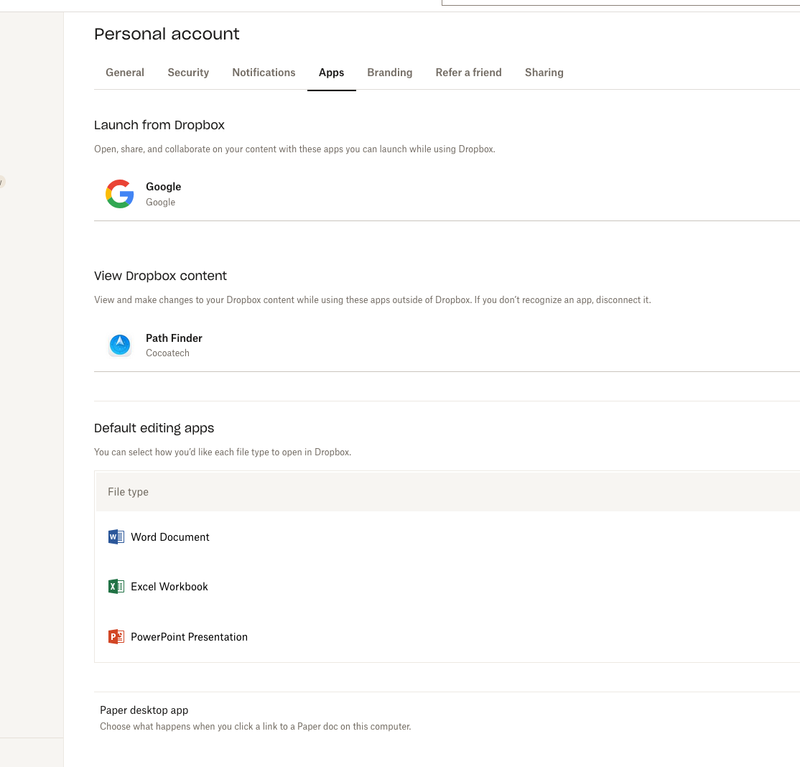Switch to Refer a friend tab

click(x=468, y=73)
